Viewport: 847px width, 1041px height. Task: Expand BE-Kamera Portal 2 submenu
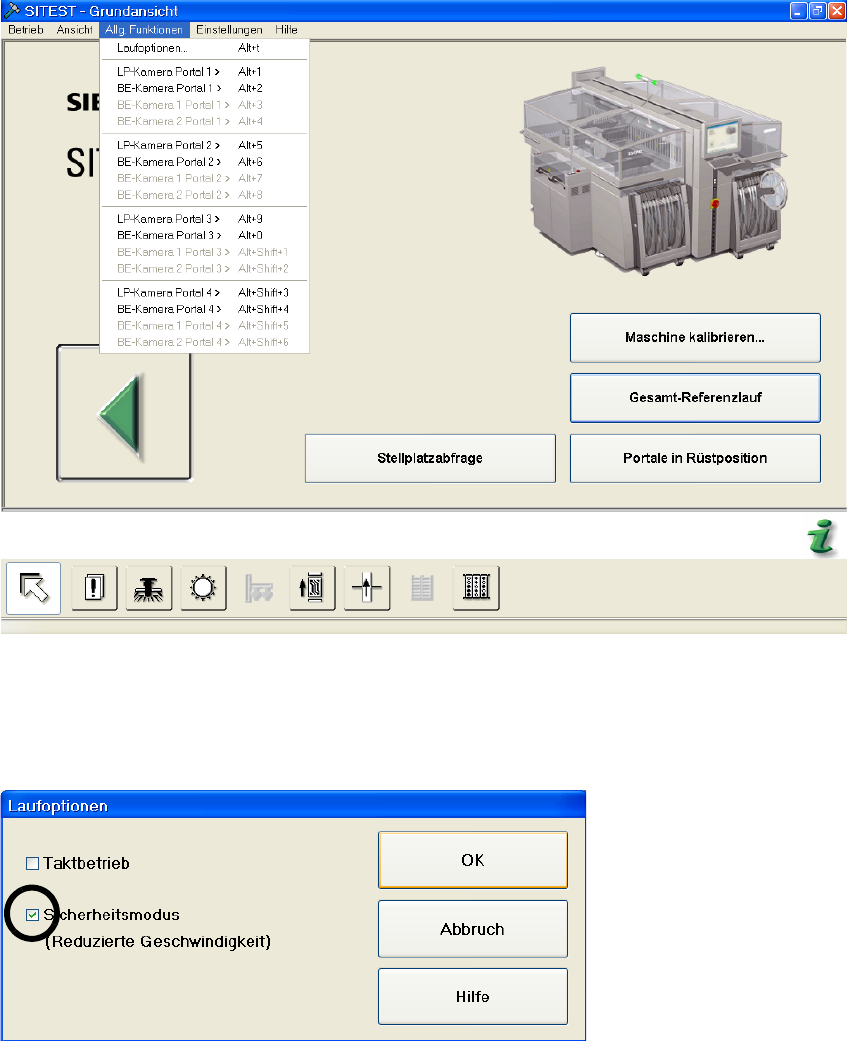[x=168, y=162]
